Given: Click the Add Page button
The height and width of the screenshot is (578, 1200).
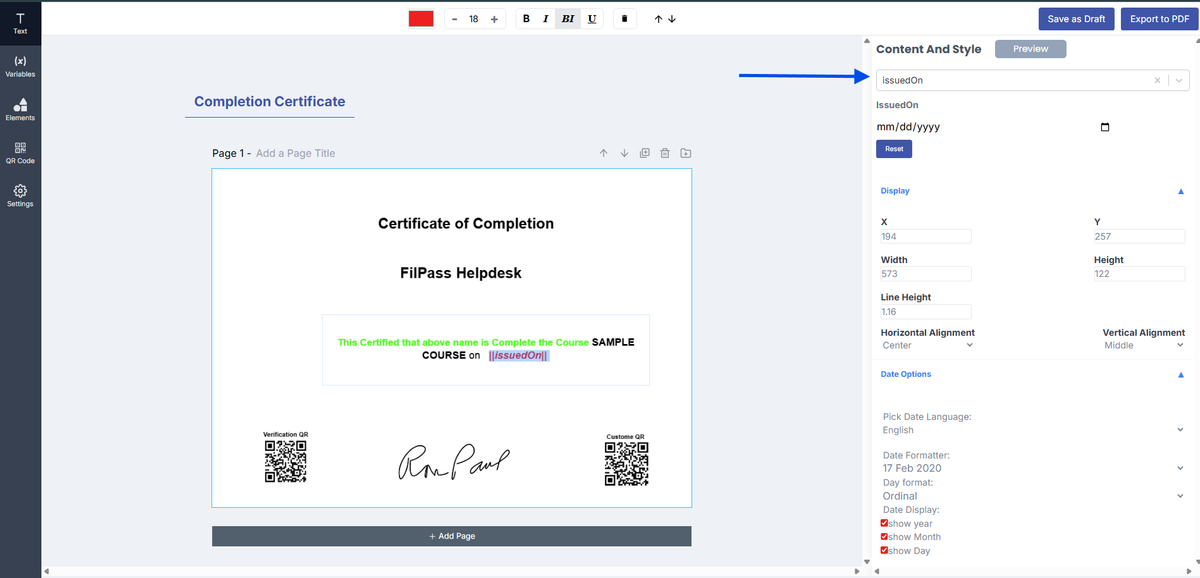Looking at the screenshot, I should point(451,536).
